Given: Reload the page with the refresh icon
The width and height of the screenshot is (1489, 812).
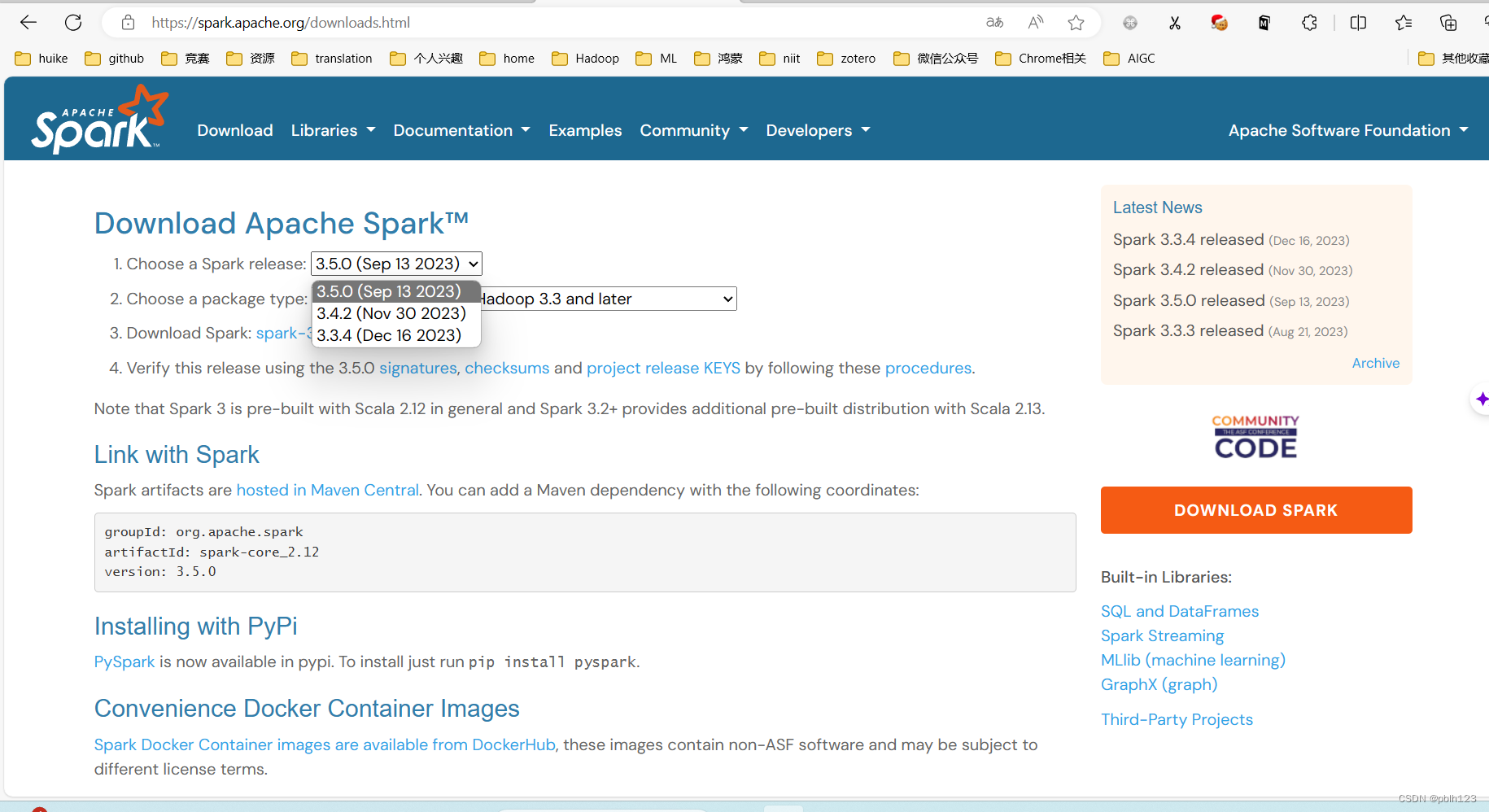Looking at the screenshot, I should tap(73, 23).
